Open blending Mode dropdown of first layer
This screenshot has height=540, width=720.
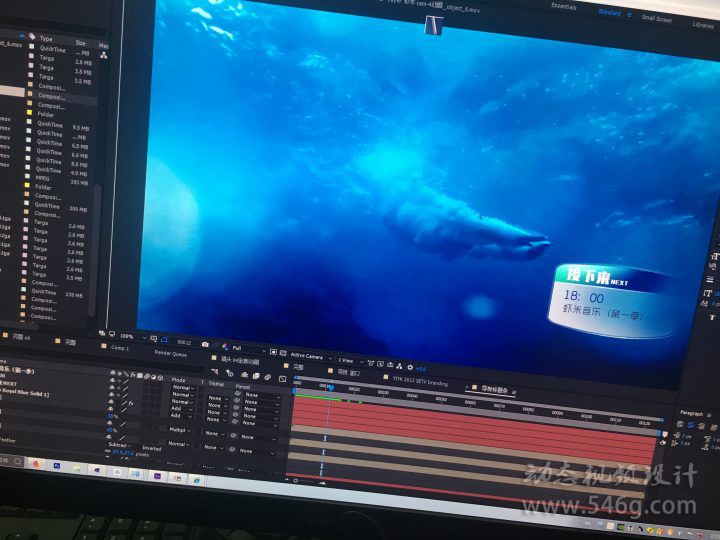(182, 388)
